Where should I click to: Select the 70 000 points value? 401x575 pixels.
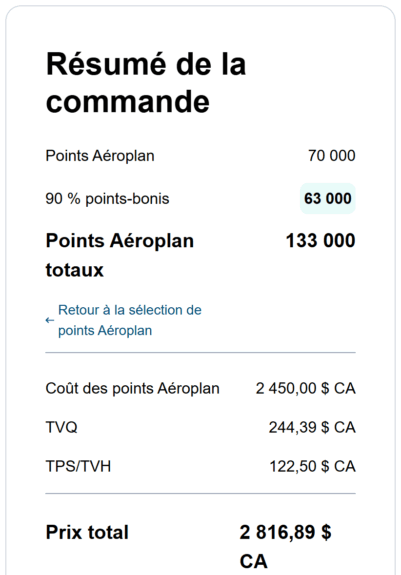pyautogui.click(x=331, y=156)
